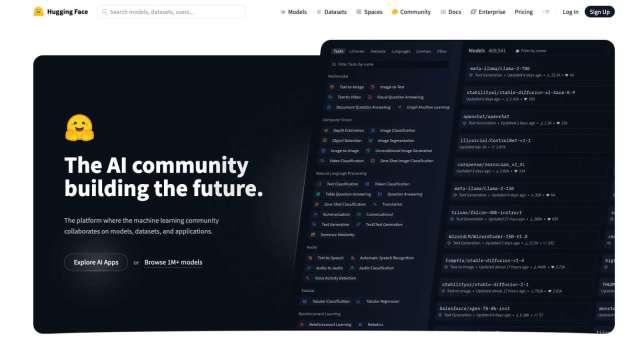
Task: Open the more options menu beside Pricing
Action: coord(546,12)
